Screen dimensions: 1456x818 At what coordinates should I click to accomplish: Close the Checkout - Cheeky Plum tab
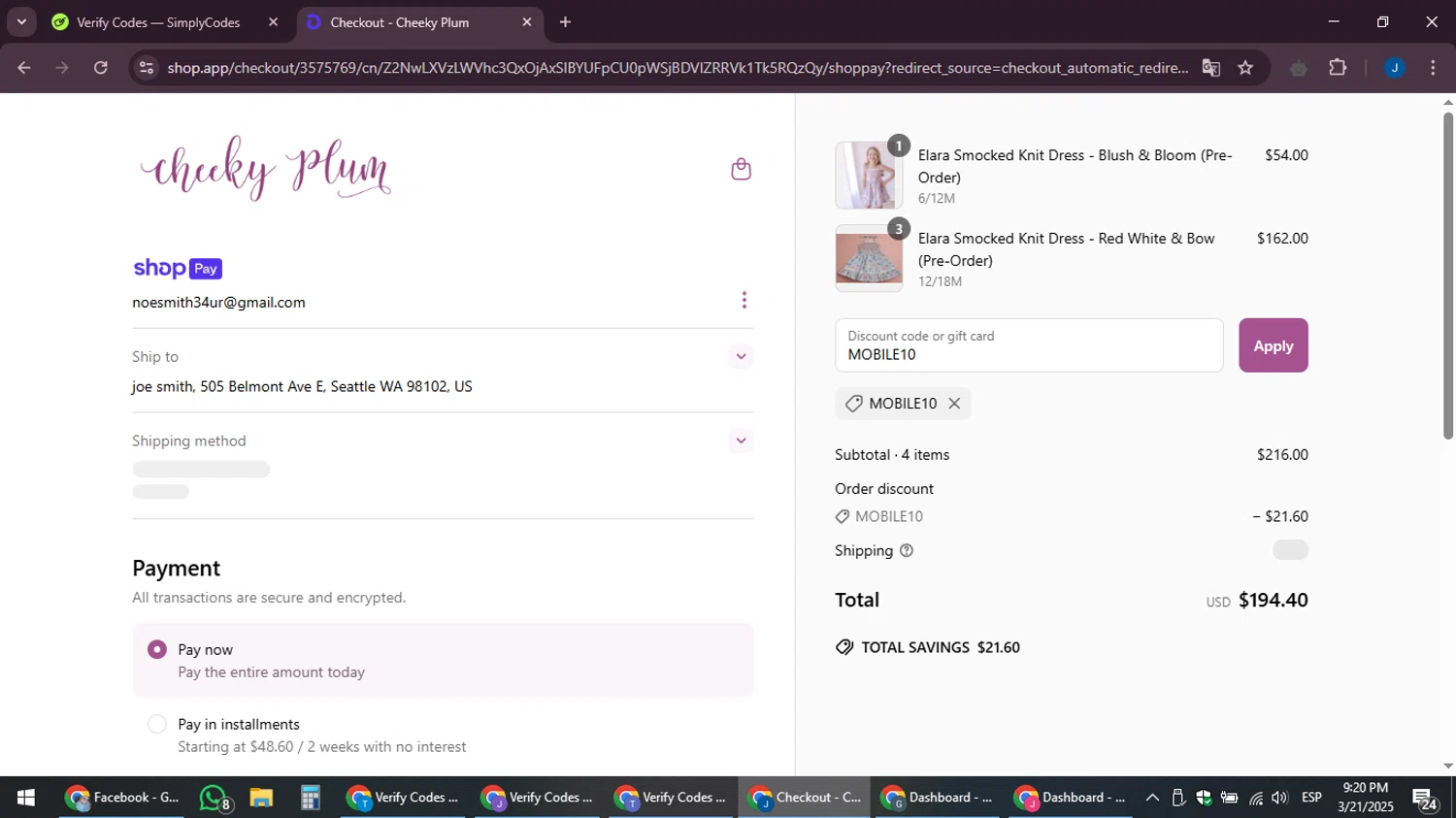tap(527, 22)
